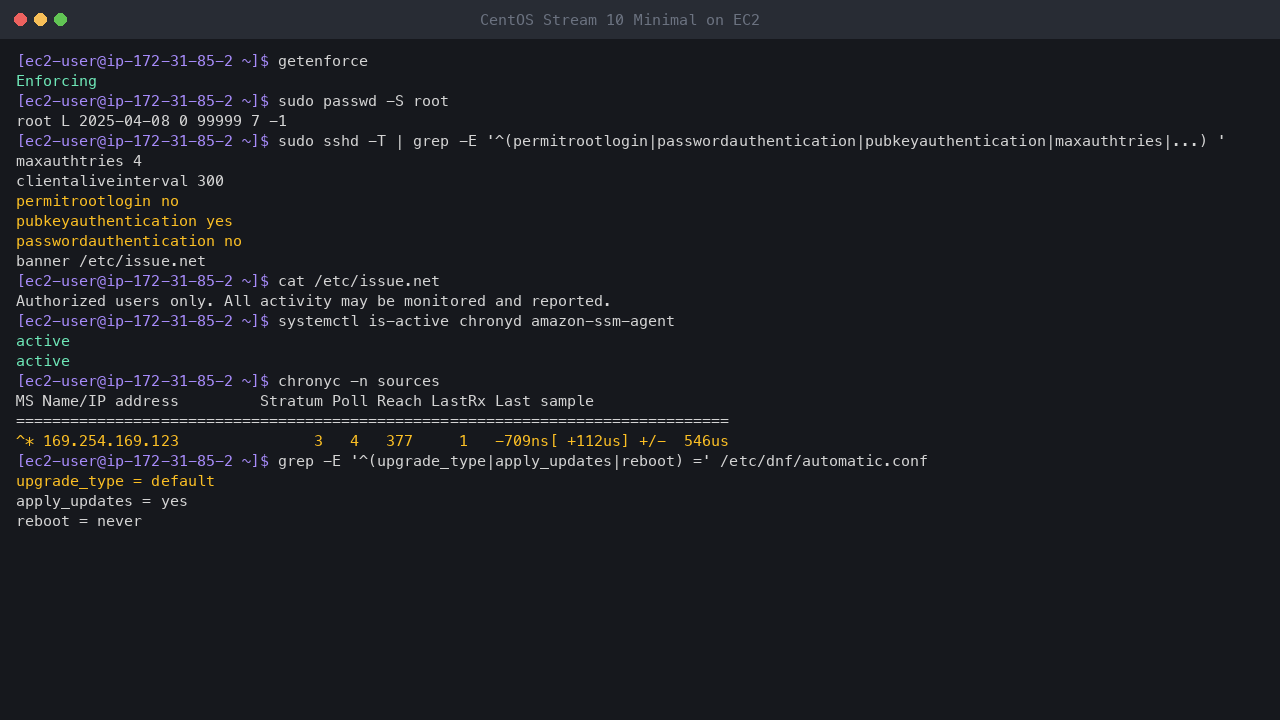Click the 'passwordauthentication no' line
1280x720 pixels.
[129, 241]
